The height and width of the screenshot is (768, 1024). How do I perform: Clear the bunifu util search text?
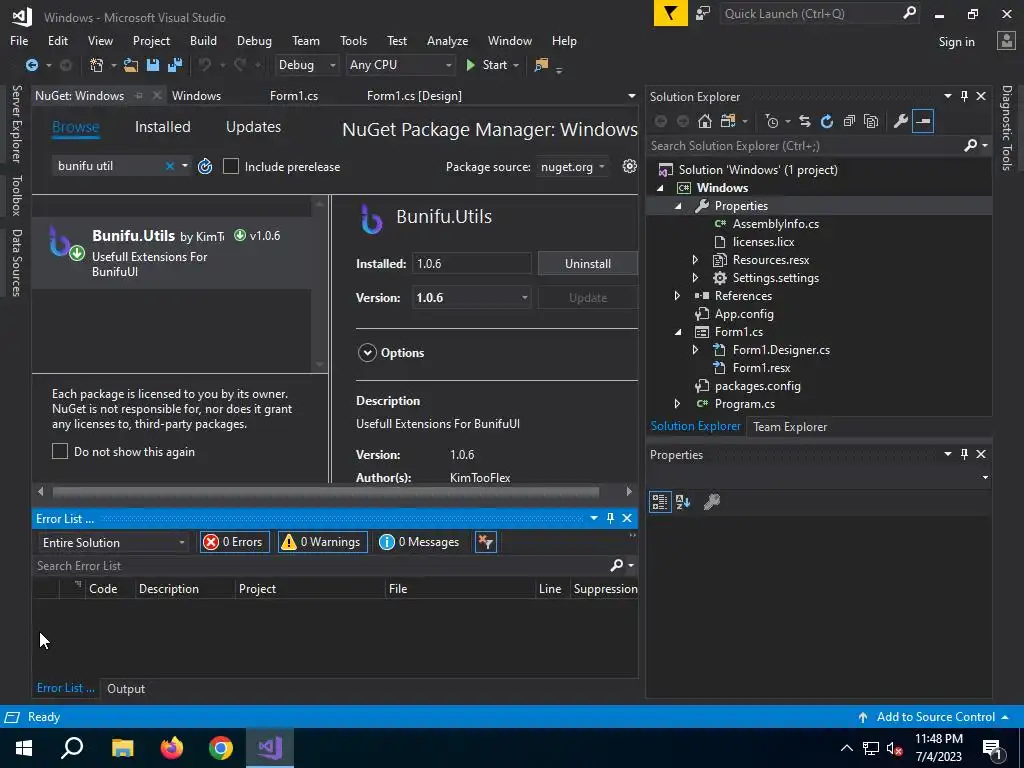pos(170,166)
